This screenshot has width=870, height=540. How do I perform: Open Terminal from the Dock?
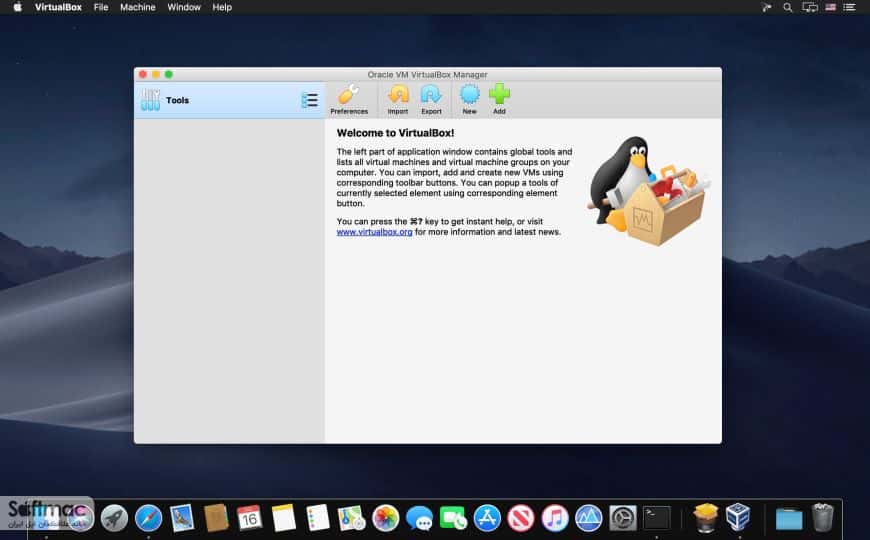click(656, 518)
